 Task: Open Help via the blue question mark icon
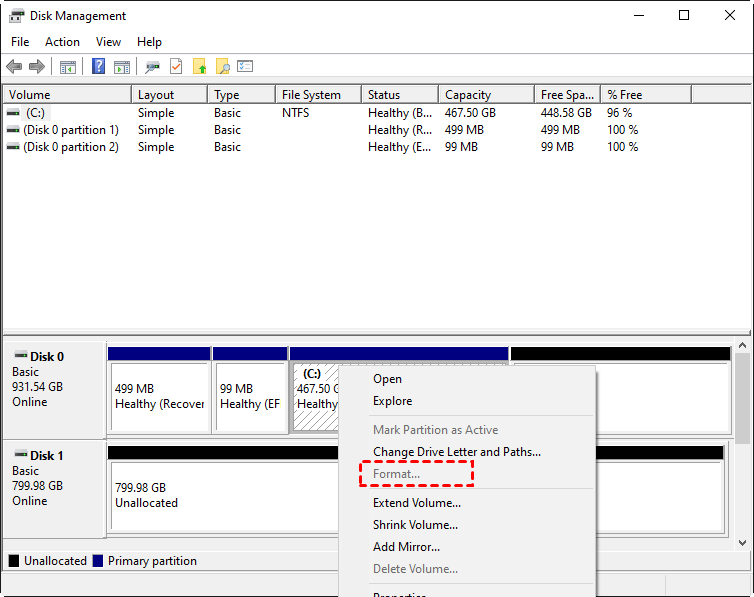(99, 66)
